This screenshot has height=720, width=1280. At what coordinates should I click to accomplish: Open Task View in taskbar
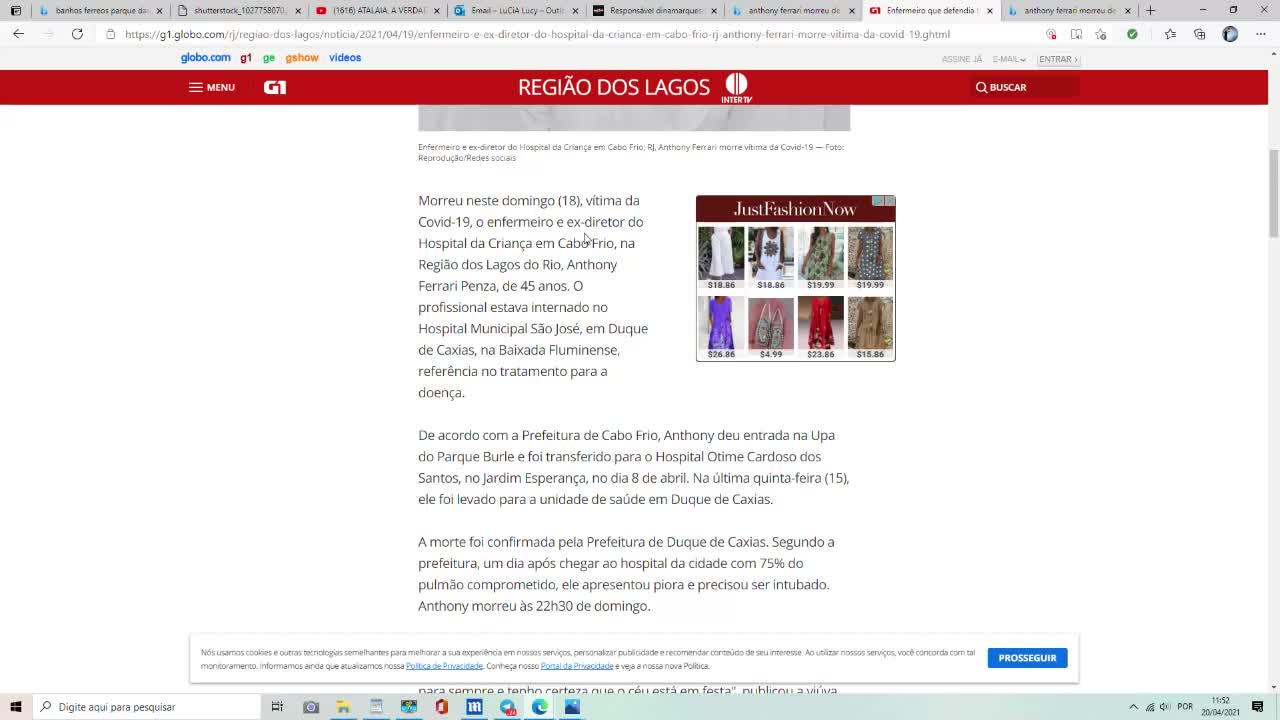pyautogui.click(x=277, y=707)
